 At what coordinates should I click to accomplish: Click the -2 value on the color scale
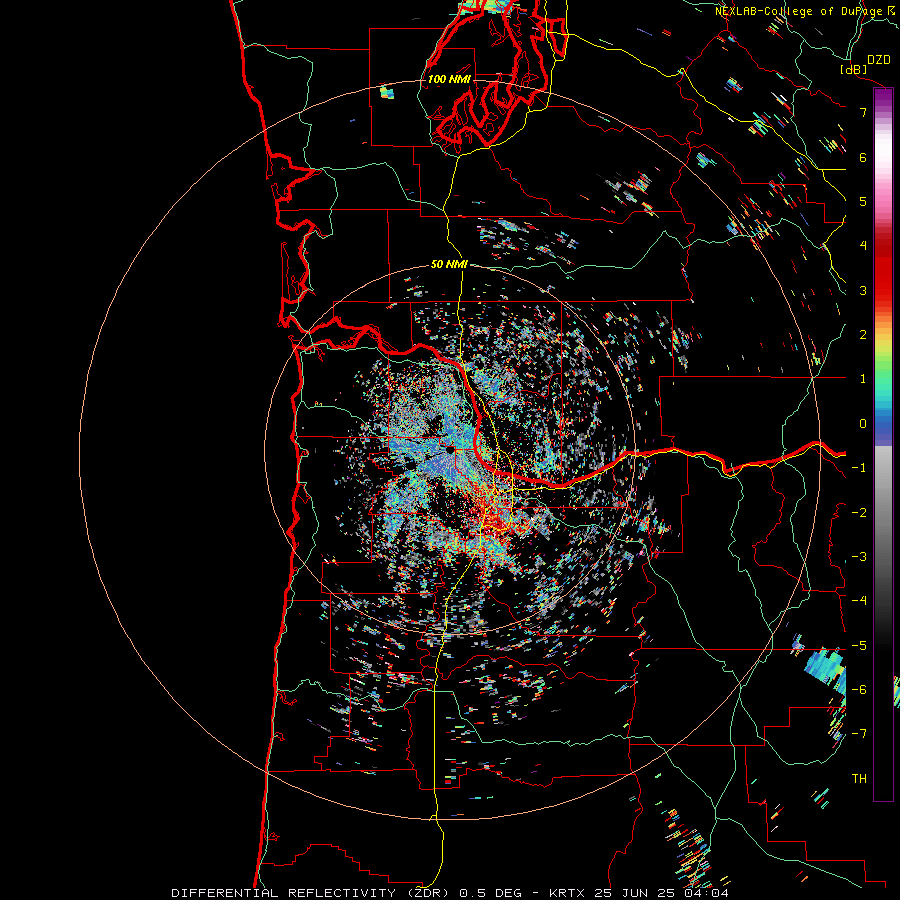[859, 513]
